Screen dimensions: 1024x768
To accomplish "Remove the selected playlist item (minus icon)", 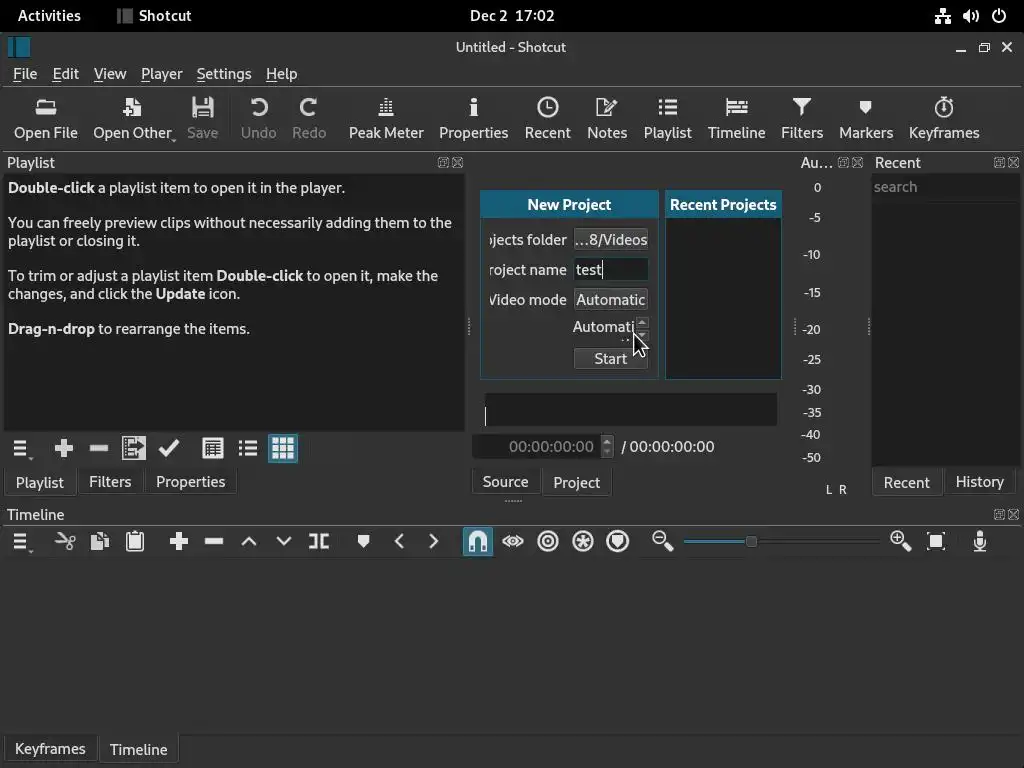I will click(99, 449).
